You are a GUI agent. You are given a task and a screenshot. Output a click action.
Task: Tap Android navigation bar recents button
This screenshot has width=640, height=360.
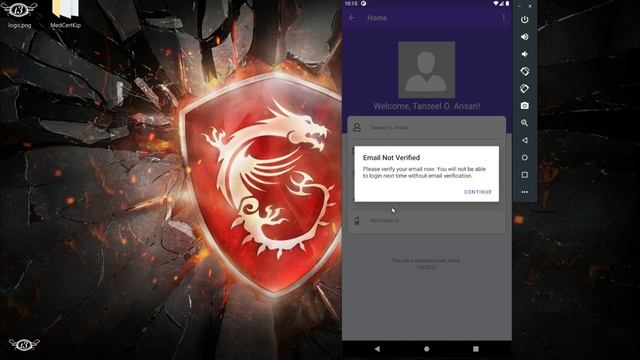coord(476,349)
